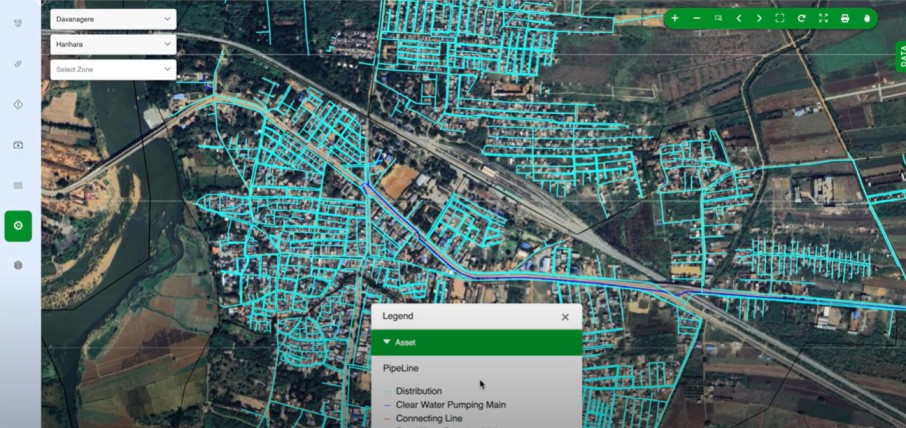Click the Connecting Line legend entry
906x428 pixels.
tap(429, 418)
